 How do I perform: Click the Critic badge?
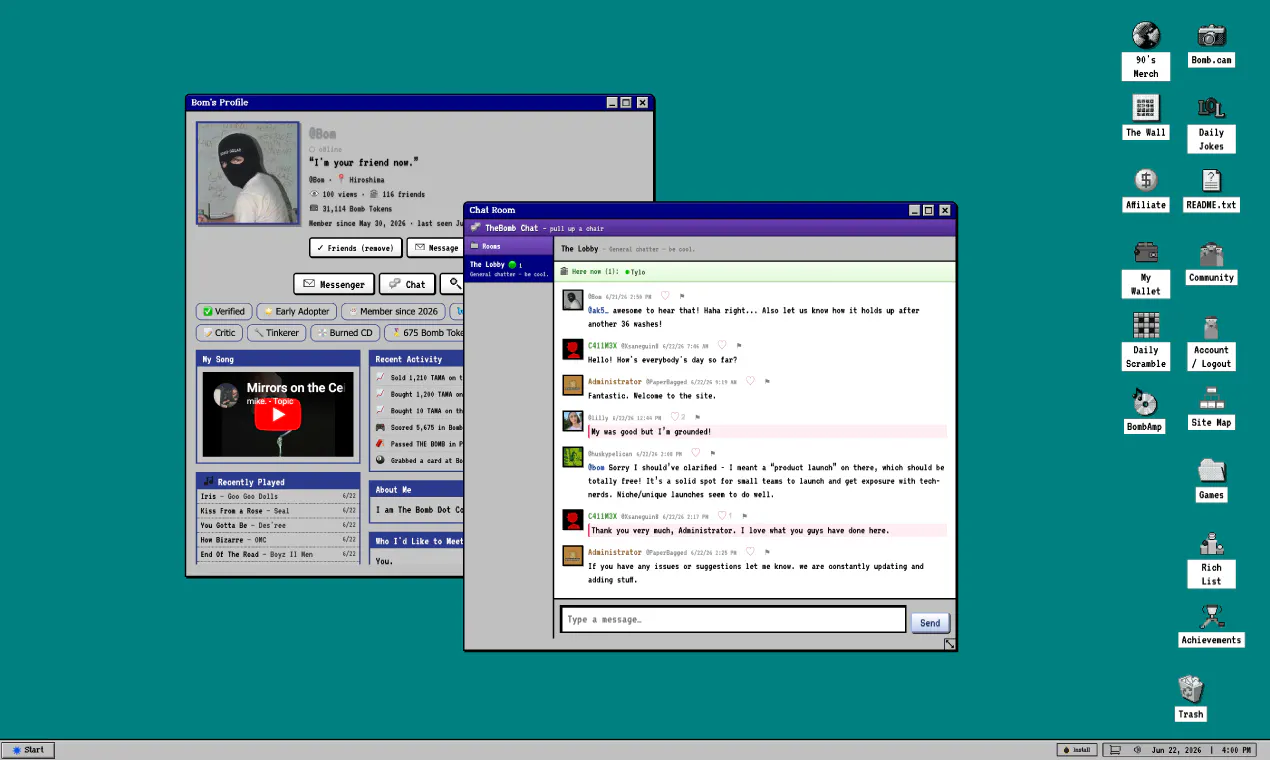[x=219, y=333]
